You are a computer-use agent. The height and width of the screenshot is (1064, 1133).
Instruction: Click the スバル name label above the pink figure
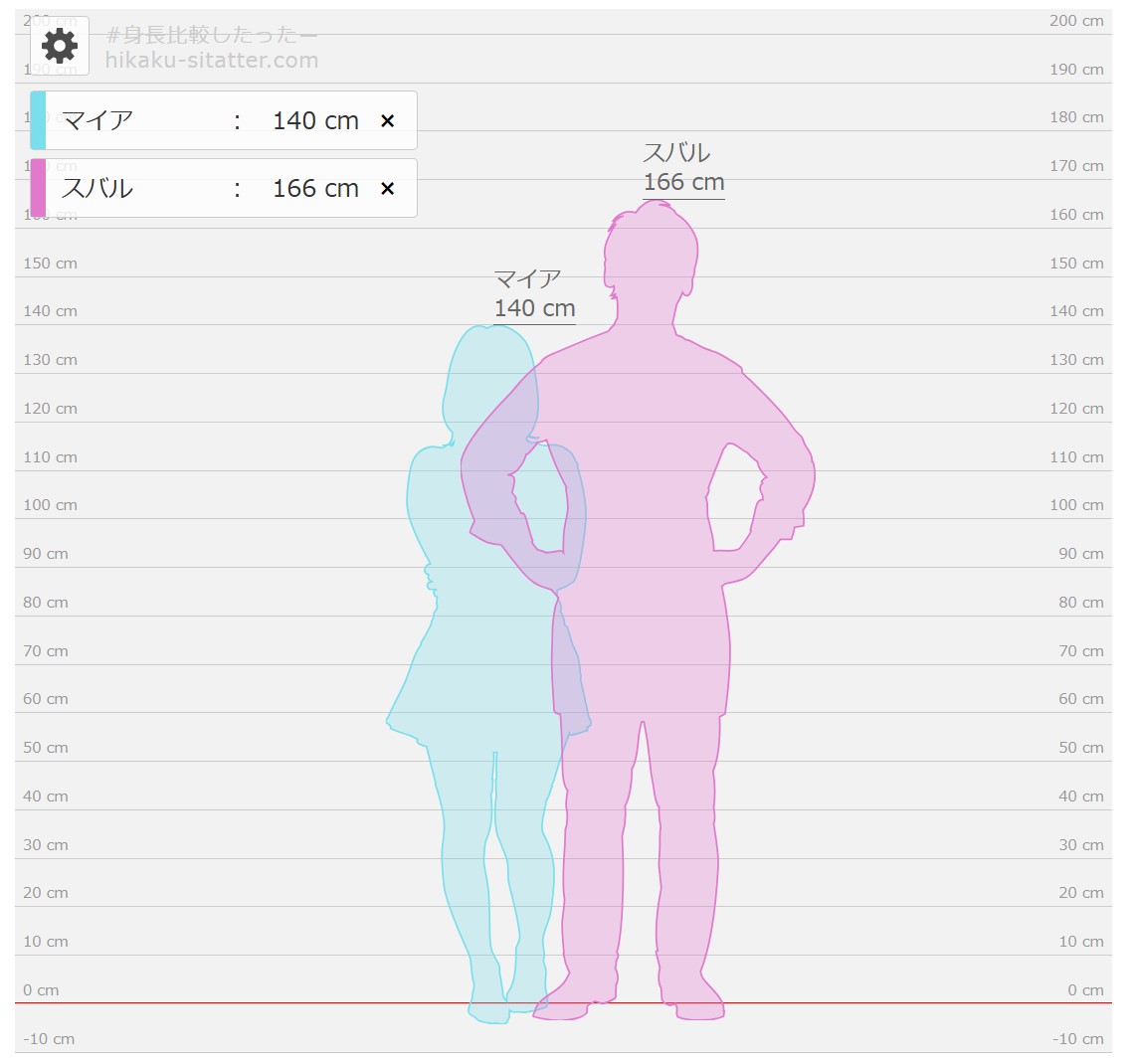676,153
